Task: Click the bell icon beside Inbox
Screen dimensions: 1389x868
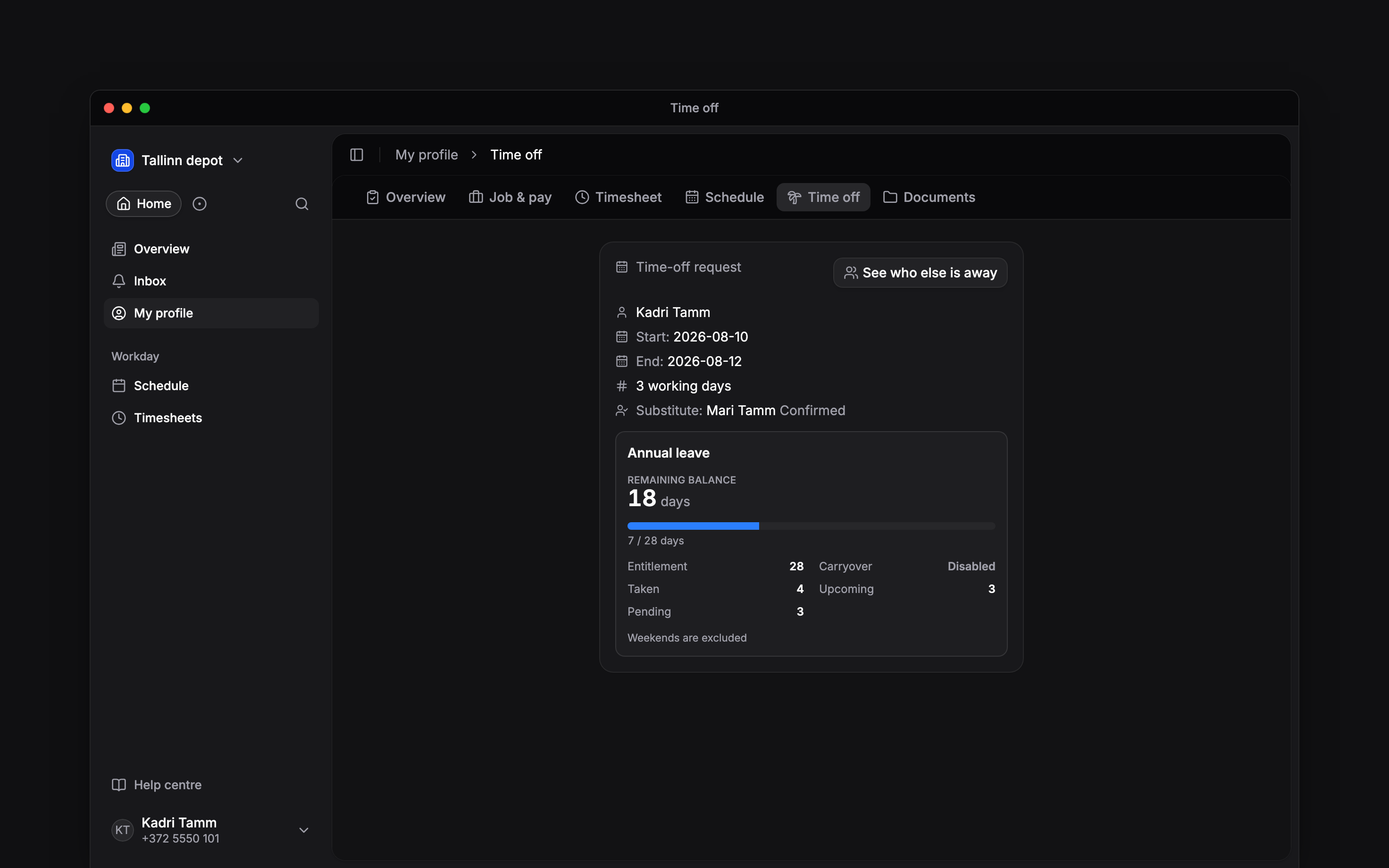Action: click(x=119, y=281)
